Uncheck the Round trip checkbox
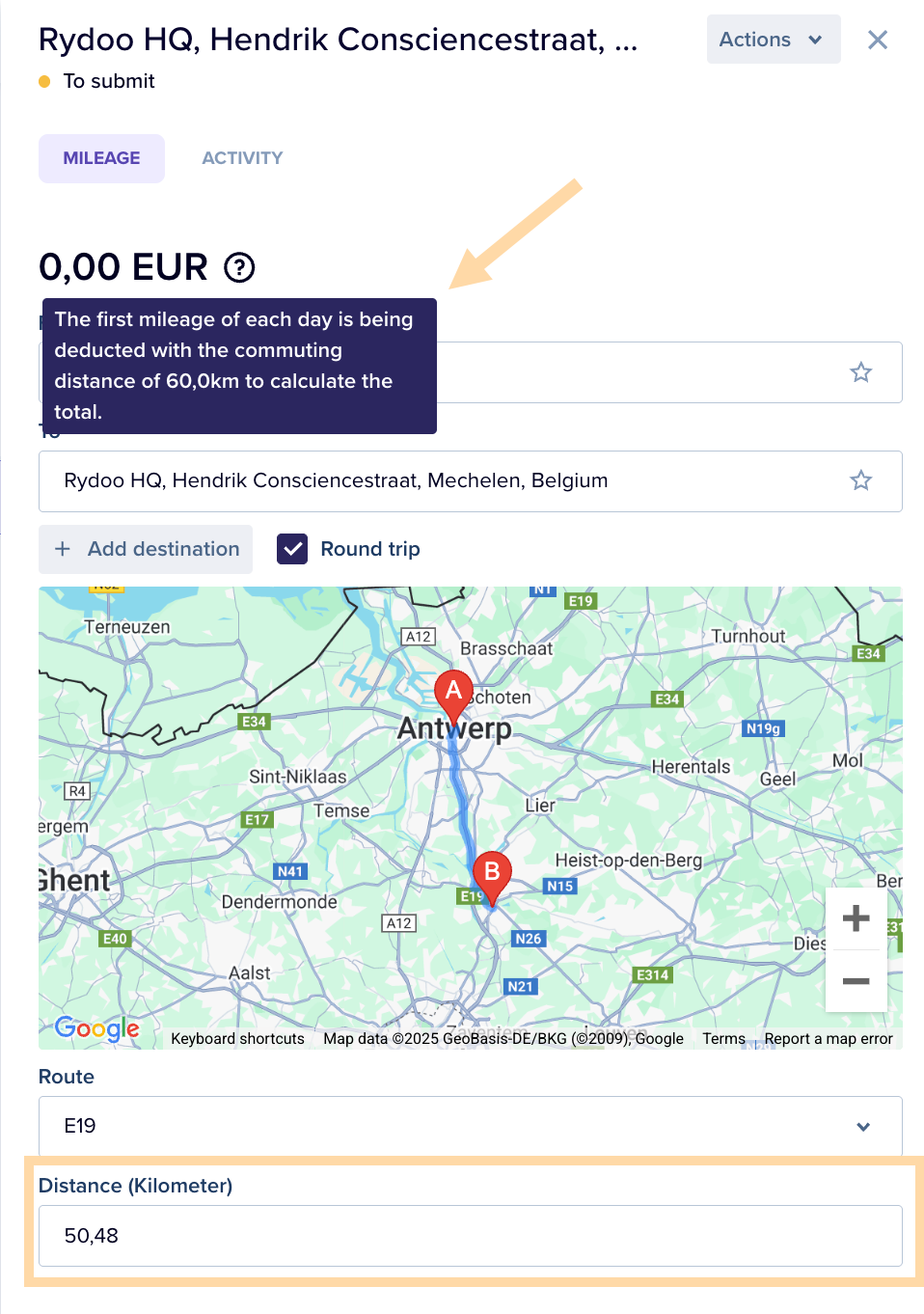 click(x=292, y=549)
